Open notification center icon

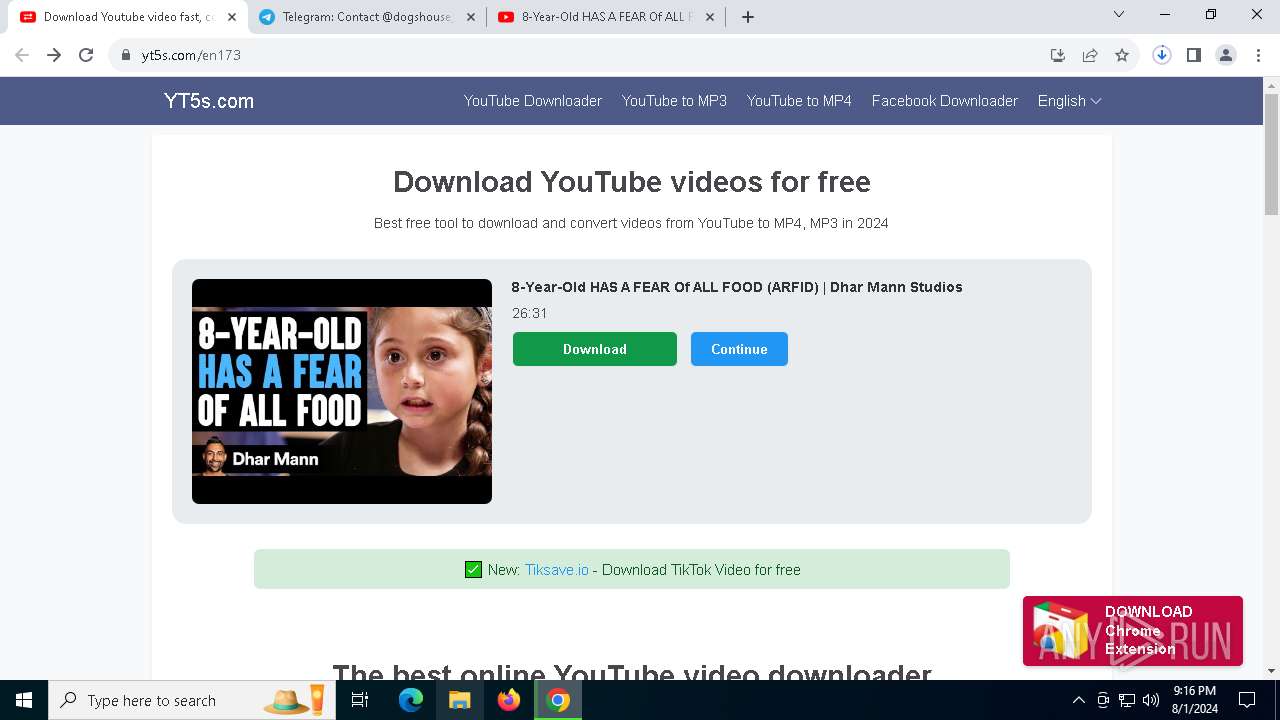pos(1247,700)
